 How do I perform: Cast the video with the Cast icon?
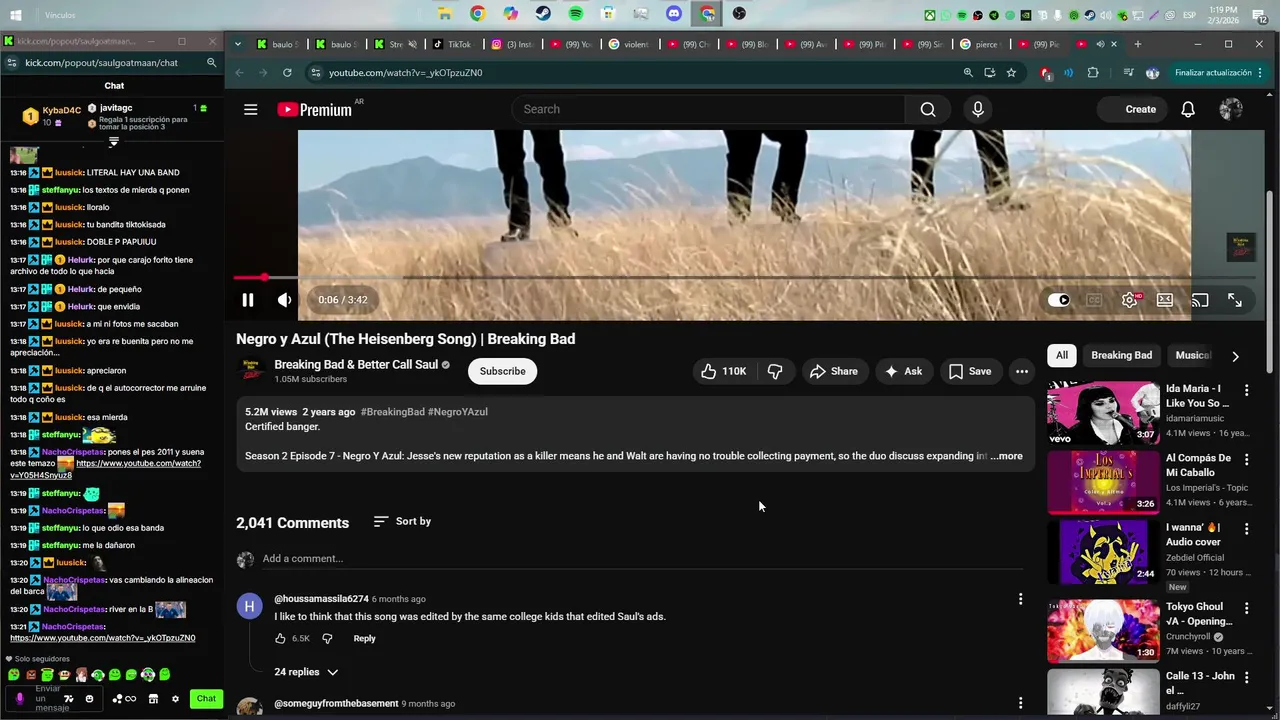click(1200, 300)
